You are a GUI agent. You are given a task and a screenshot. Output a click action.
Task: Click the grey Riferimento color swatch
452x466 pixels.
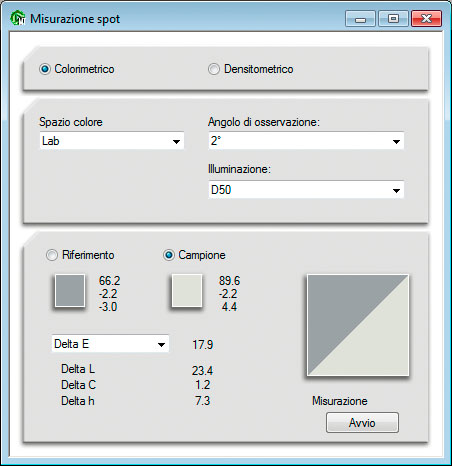point(70,290)
